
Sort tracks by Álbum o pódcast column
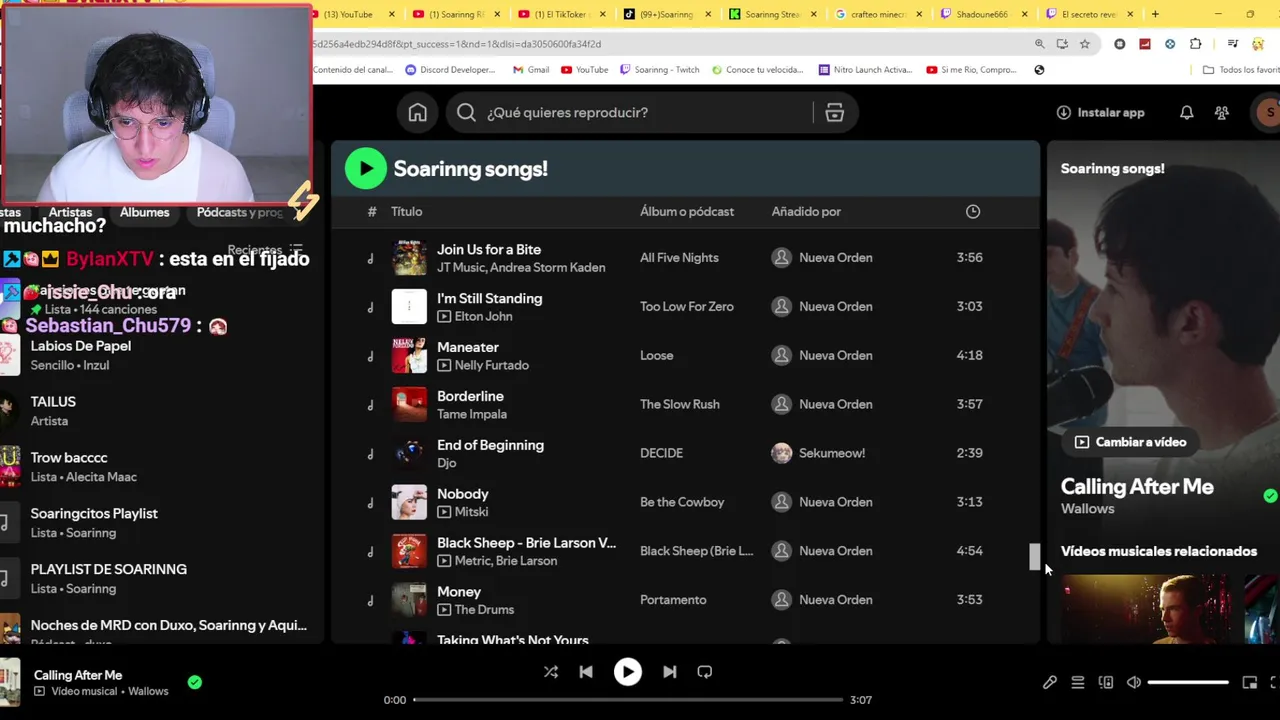tap(687, 212)
